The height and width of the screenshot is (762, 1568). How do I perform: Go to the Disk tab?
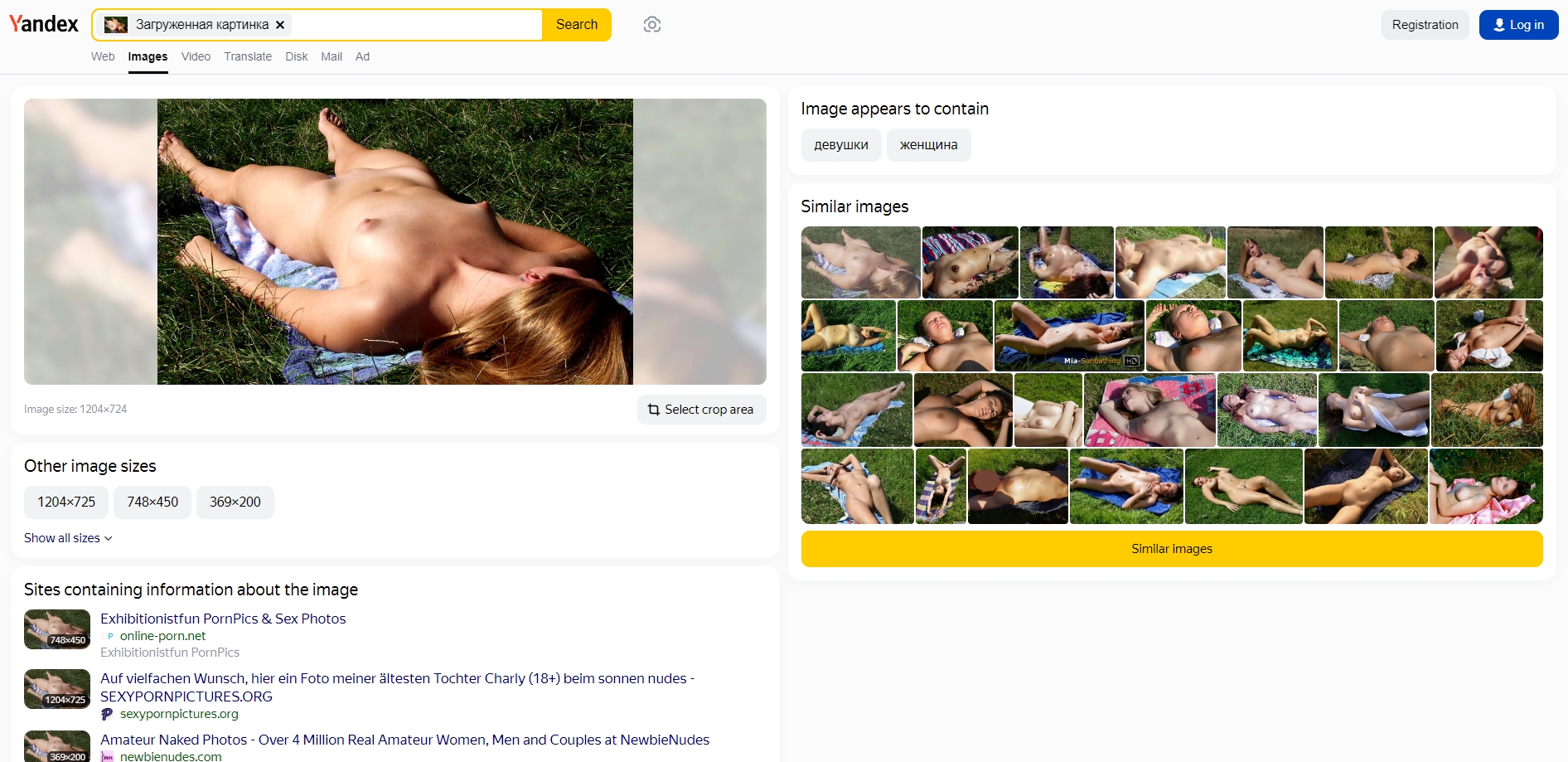point(296,56)
